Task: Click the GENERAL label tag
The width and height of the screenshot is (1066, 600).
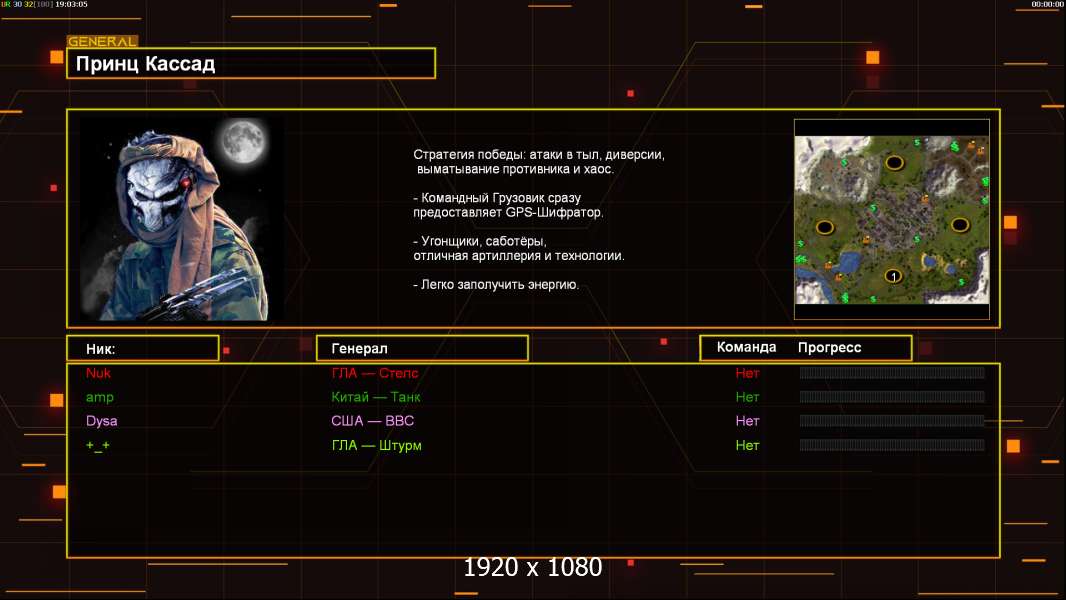Action: click(102, 41)
